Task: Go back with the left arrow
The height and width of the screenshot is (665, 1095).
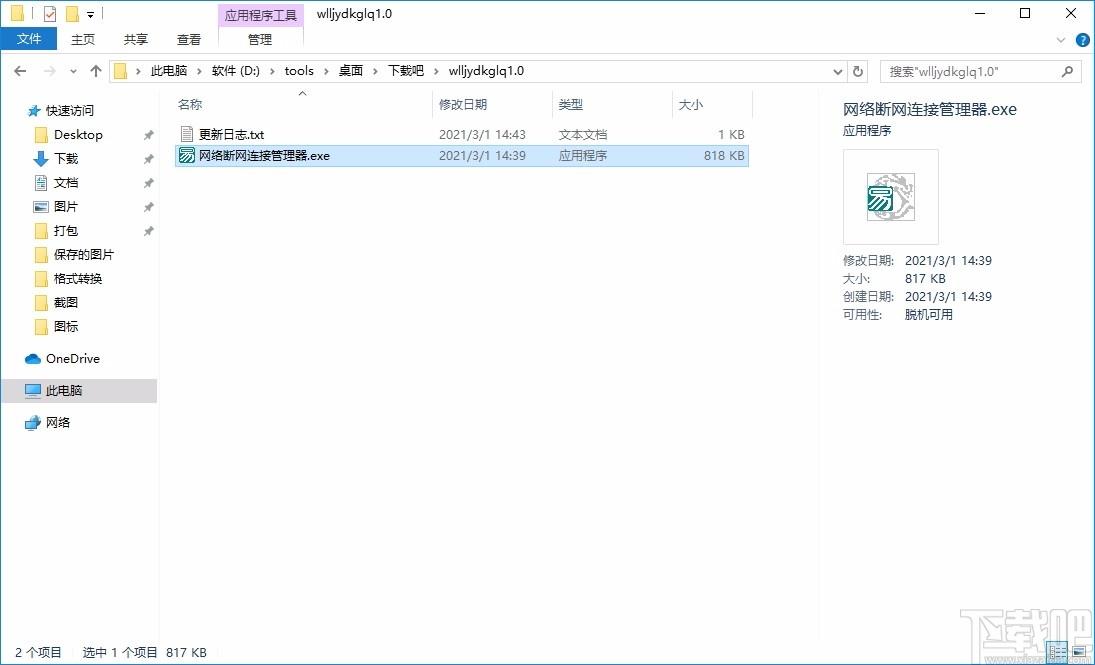Action: (x=20, y=71)
